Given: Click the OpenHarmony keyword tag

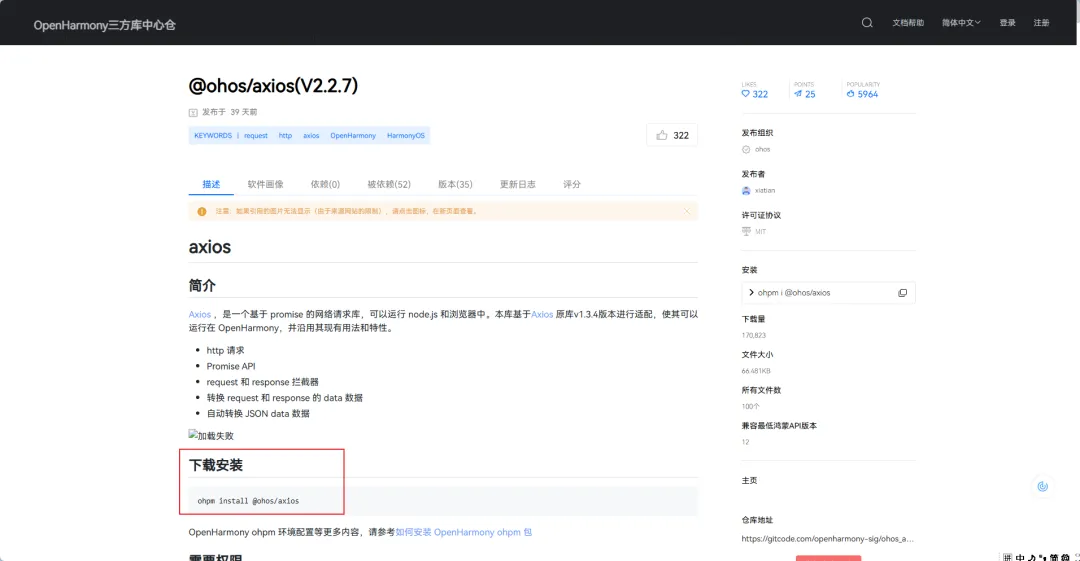Looking at the screenshot, I should coord(353,136).
